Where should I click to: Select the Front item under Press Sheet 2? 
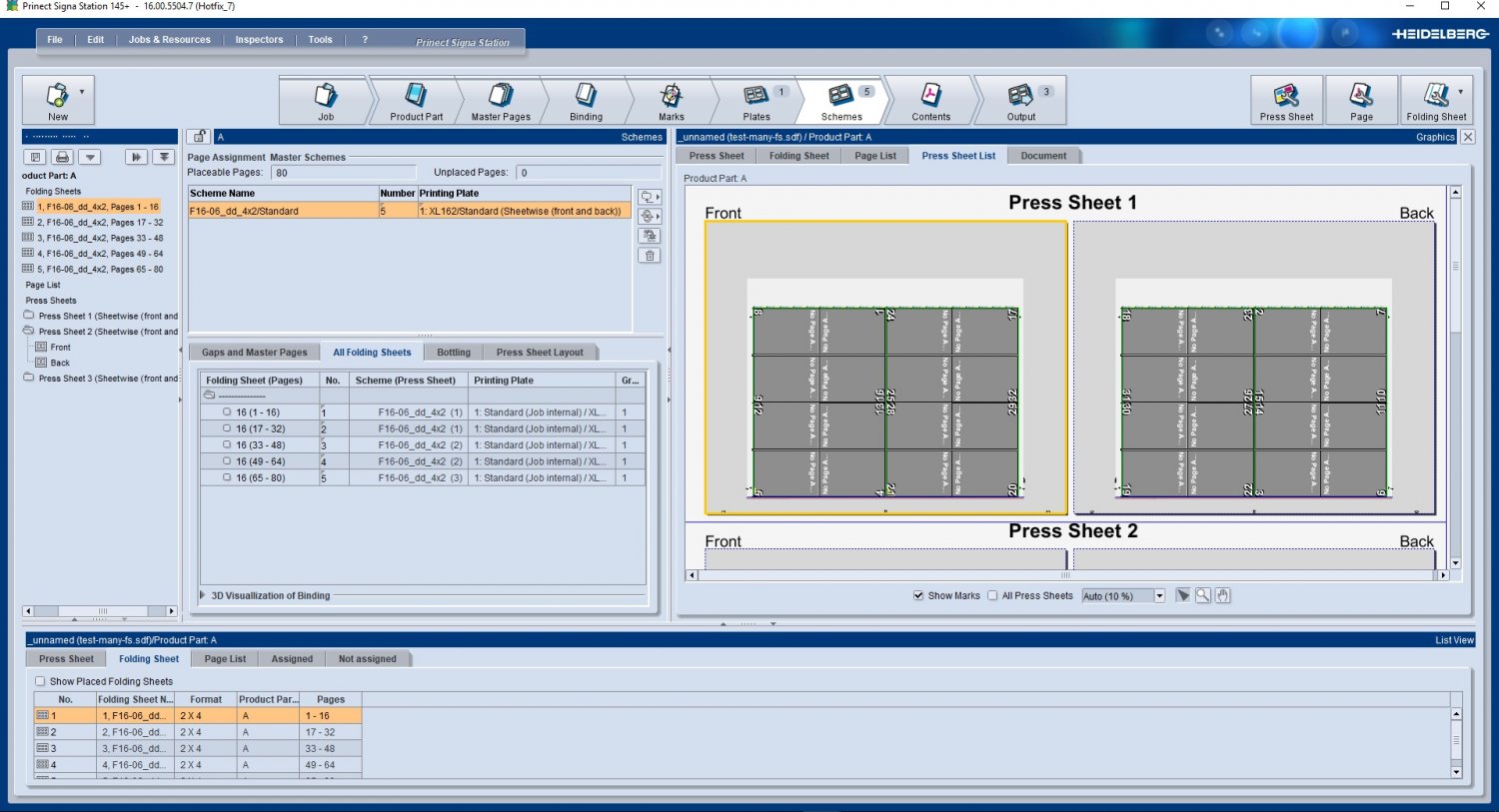[x=61, y=348]
